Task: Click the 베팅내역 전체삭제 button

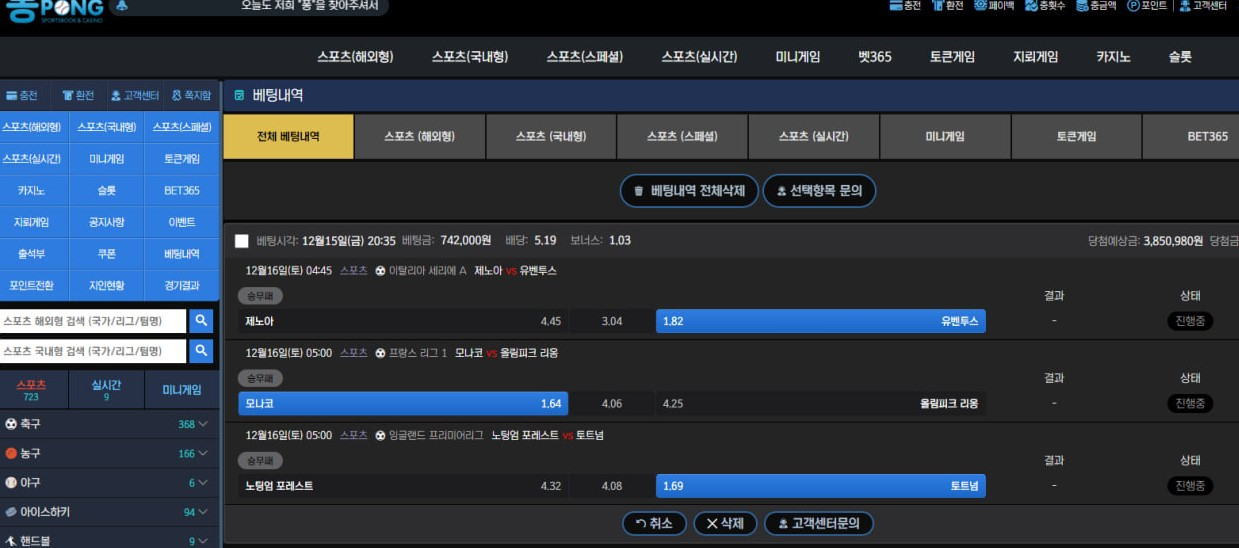Action: coord(688,191)
